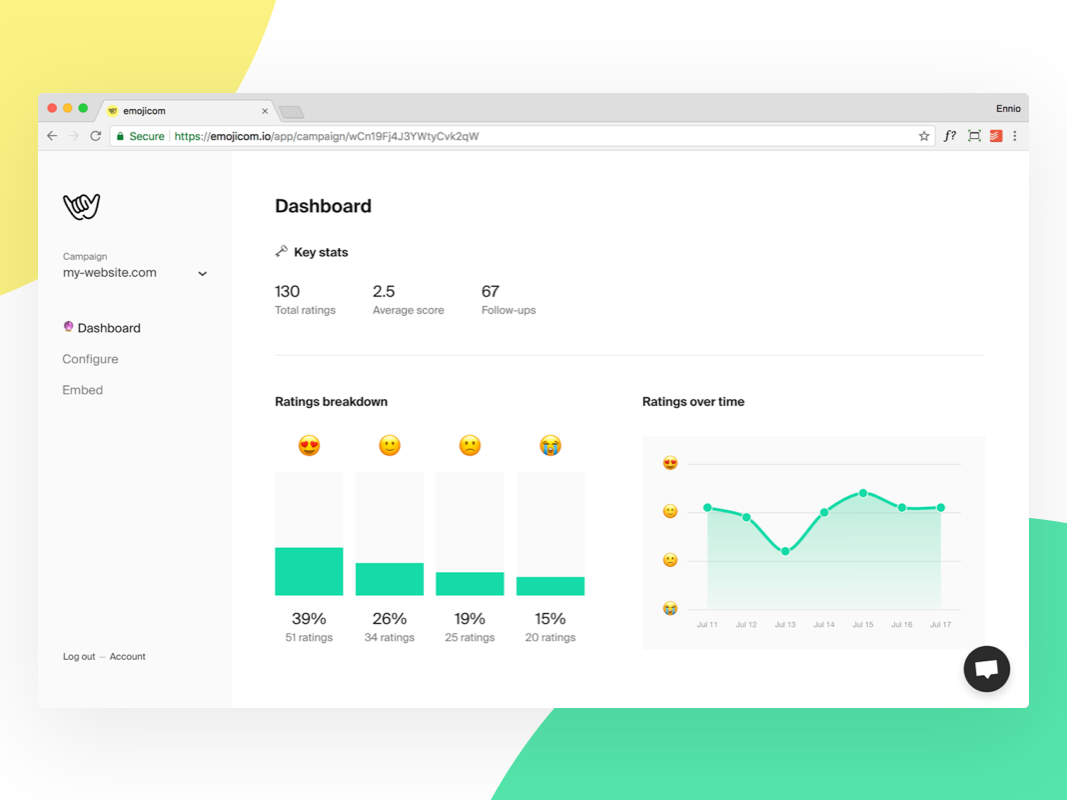Open the Chrome three-dot menu

(x=1015, y=136)
